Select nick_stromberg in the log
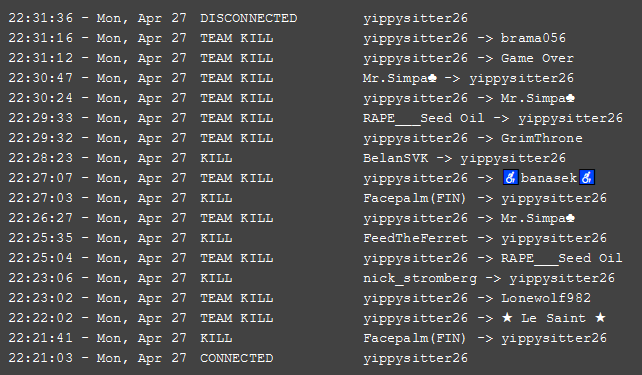Image resolution: width=642 pixels, height=375 pixels. click(x=420, y=278)
